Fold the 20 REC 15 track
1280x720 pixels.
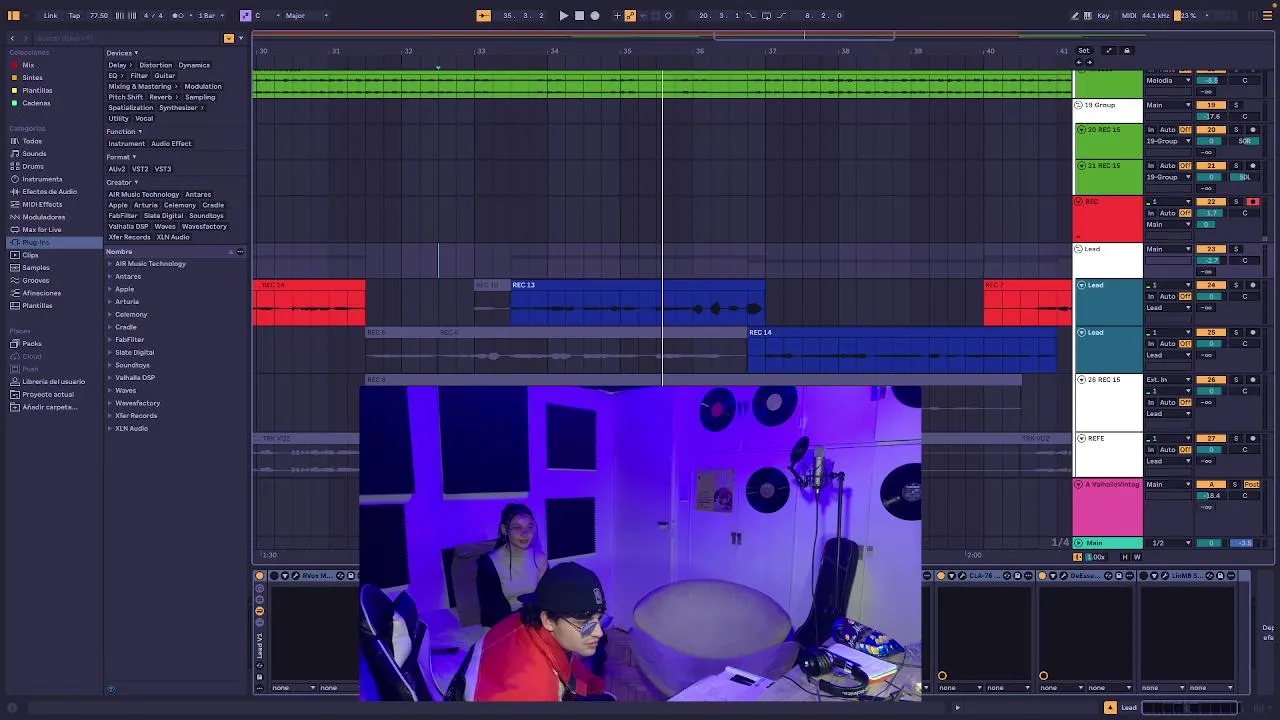[x=1081, y=130]
